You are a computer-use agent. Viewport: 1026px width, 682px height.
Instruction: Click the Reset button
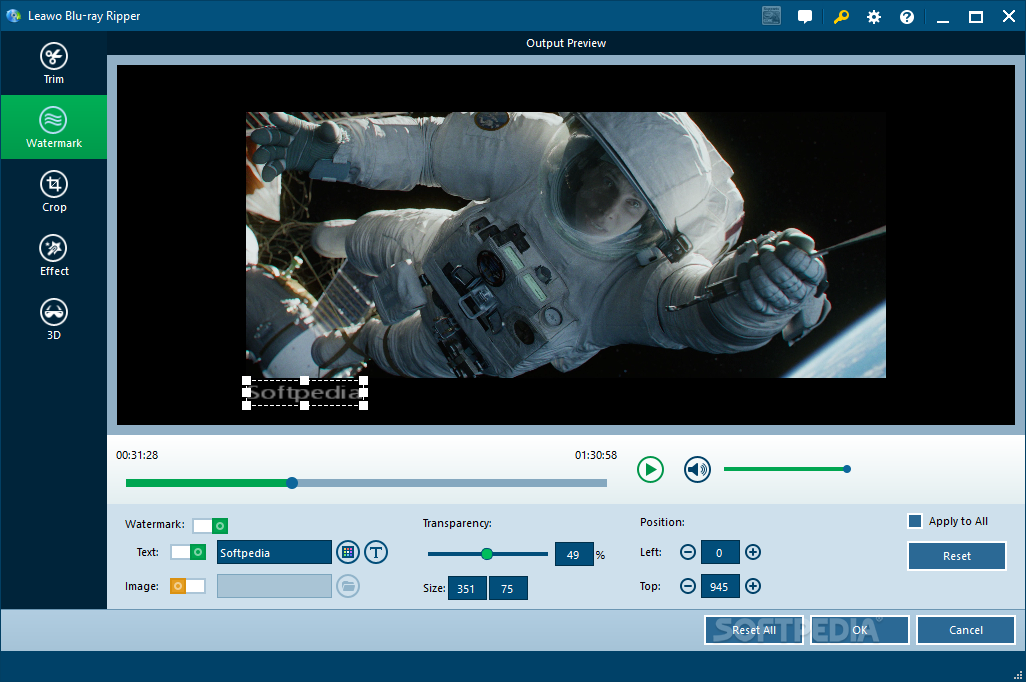click(x=957, y=556)
